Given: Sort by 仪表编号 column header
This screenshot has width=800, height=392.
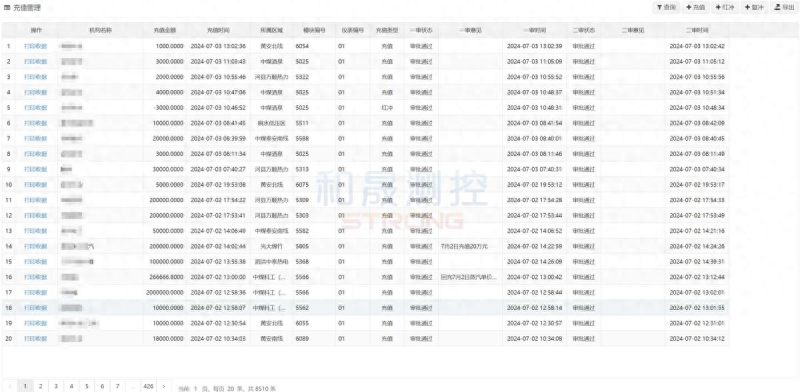Looking at the screenshot, I should pos(353,30).
